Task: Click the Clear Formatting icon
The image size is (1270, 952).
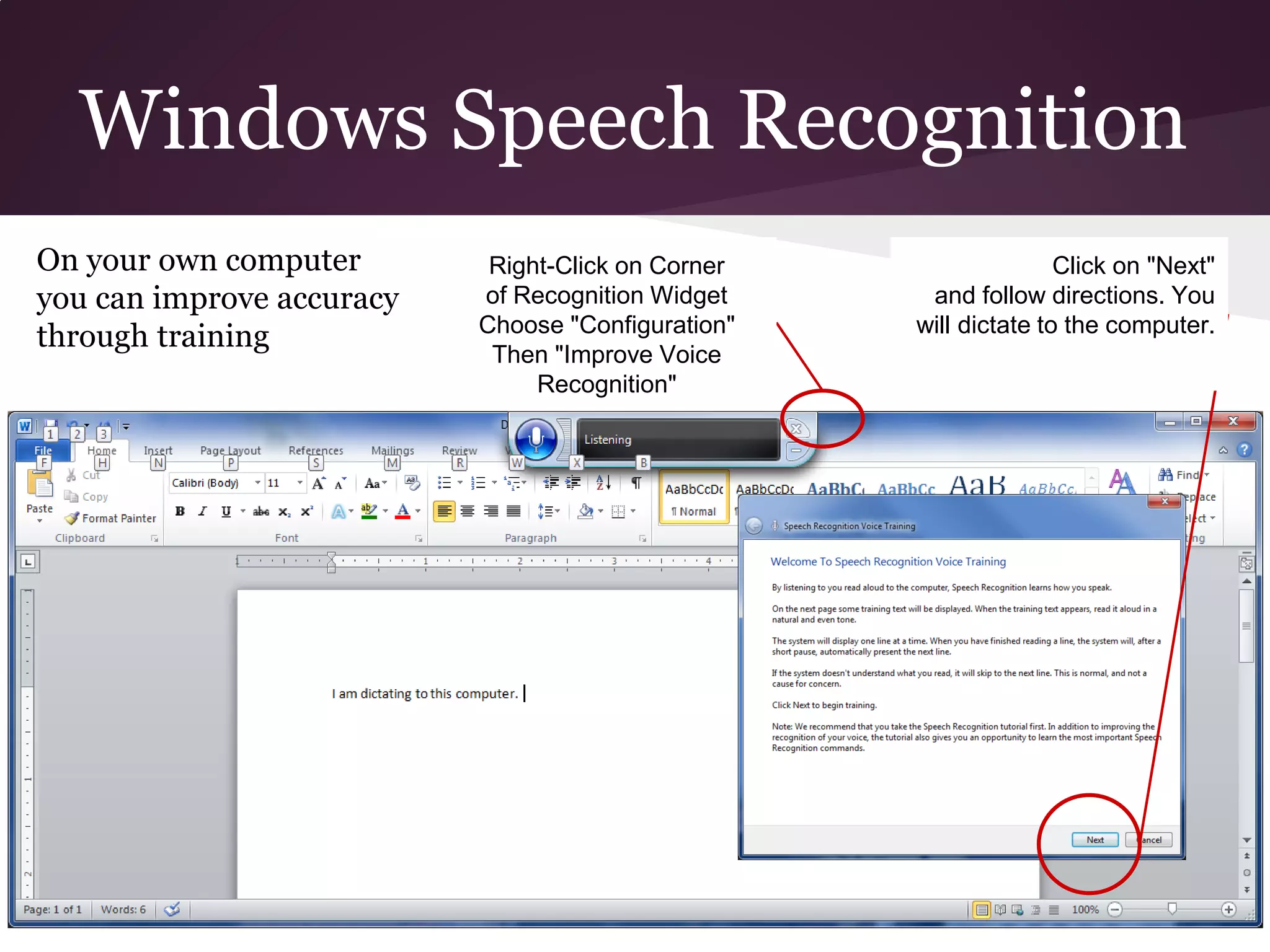Action: coord(412,483)
